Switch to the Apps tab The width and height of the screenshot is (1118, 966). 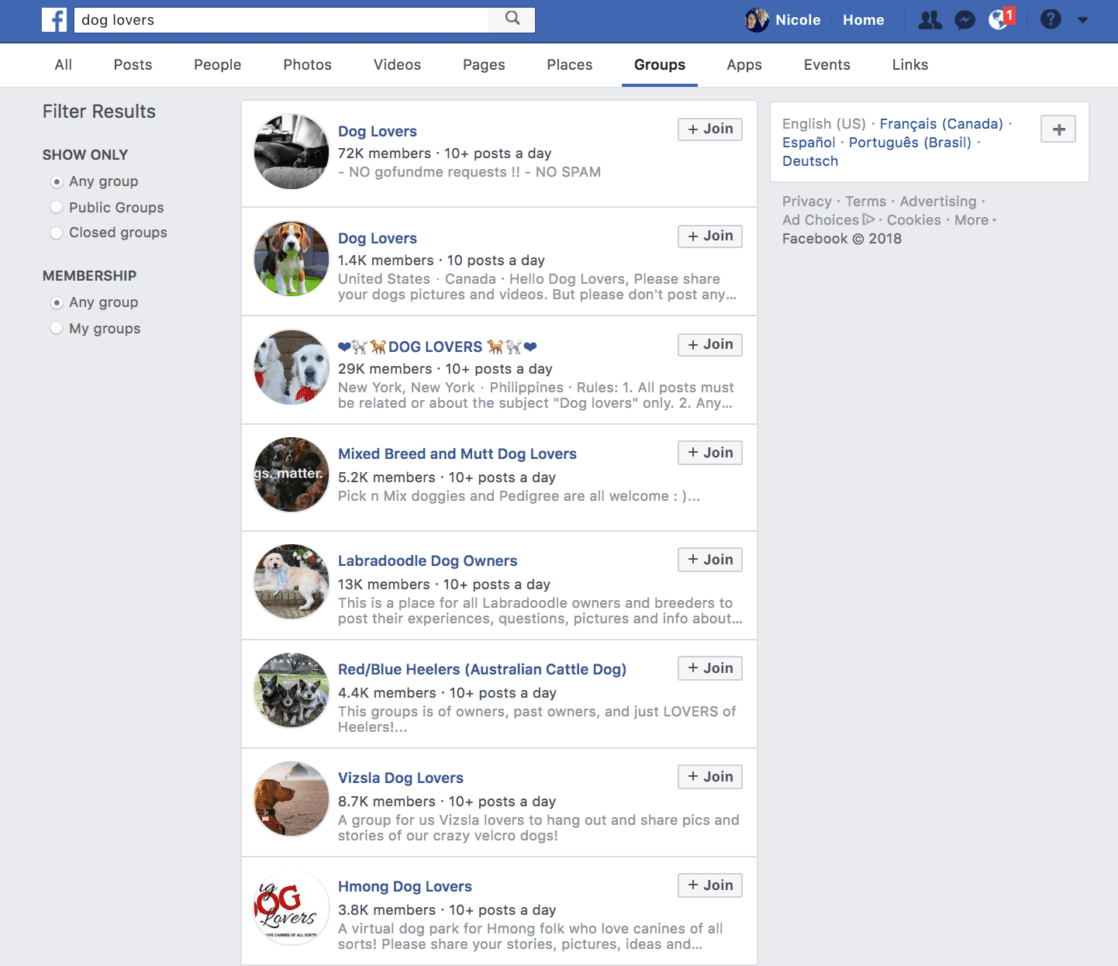[x=744, y=65]
